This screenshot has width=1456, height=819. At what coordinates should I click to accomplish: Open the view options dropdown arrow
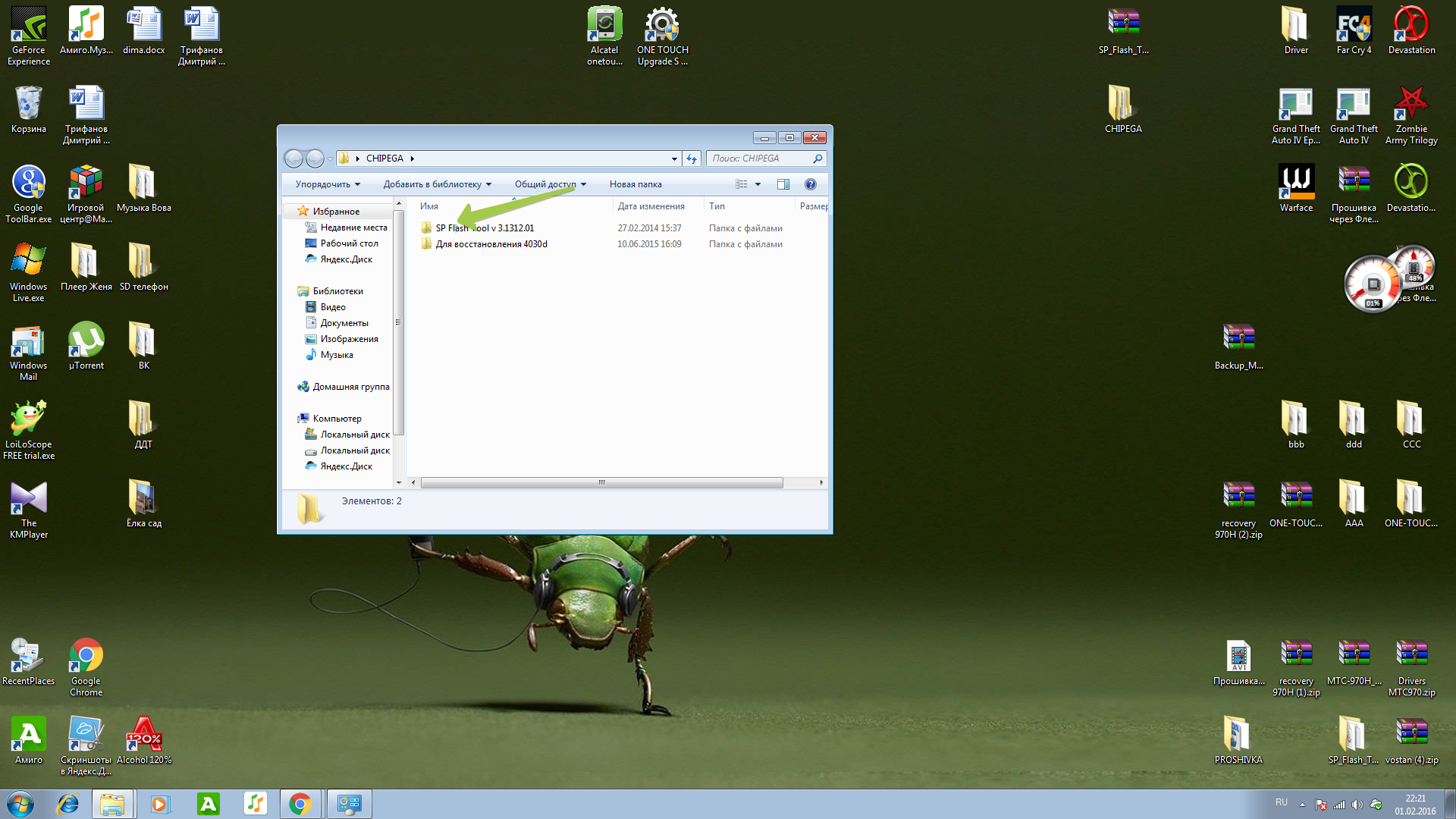coord(758,184)
